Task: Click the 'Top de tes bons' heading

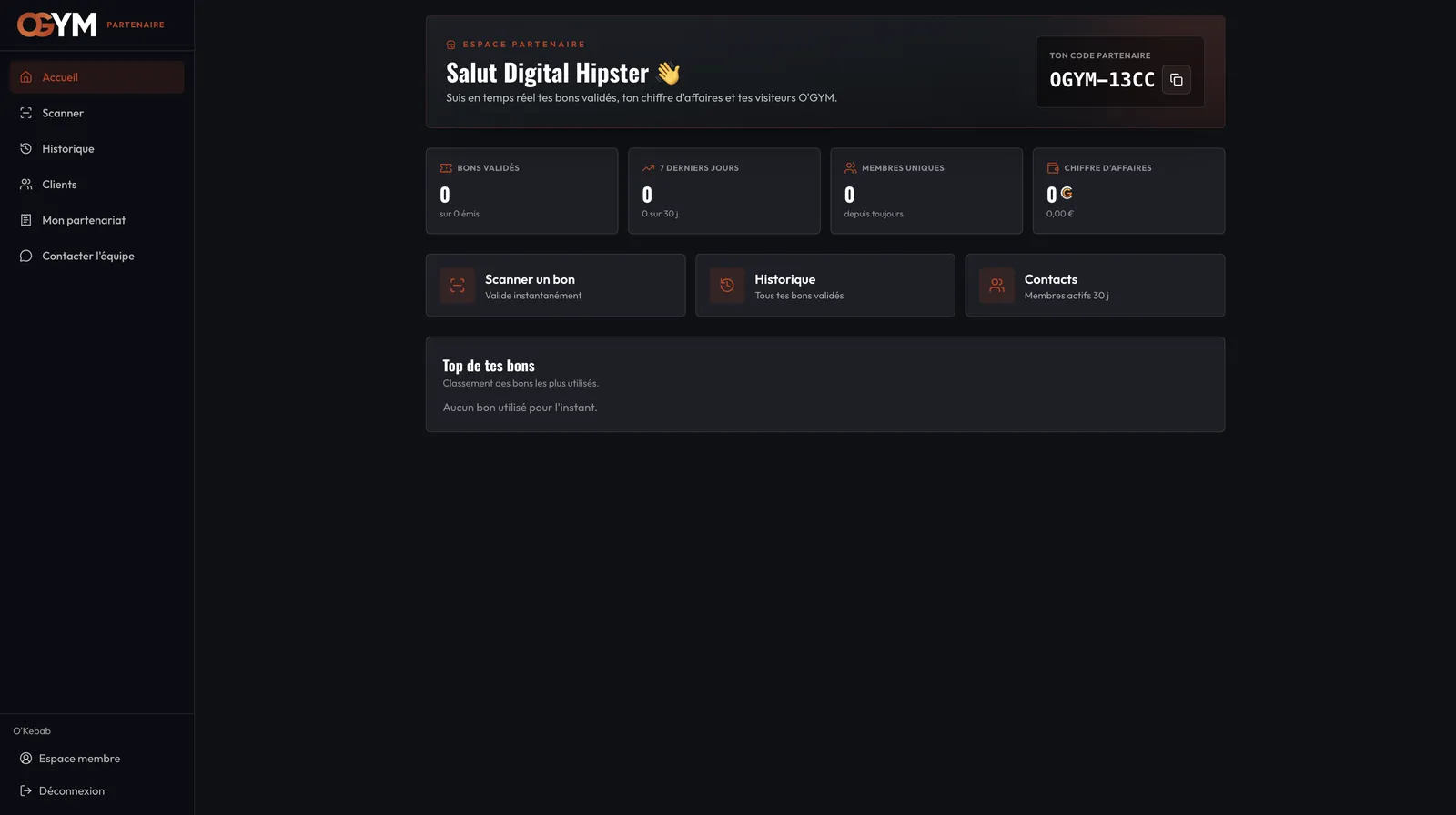Action: click(489, 366)
